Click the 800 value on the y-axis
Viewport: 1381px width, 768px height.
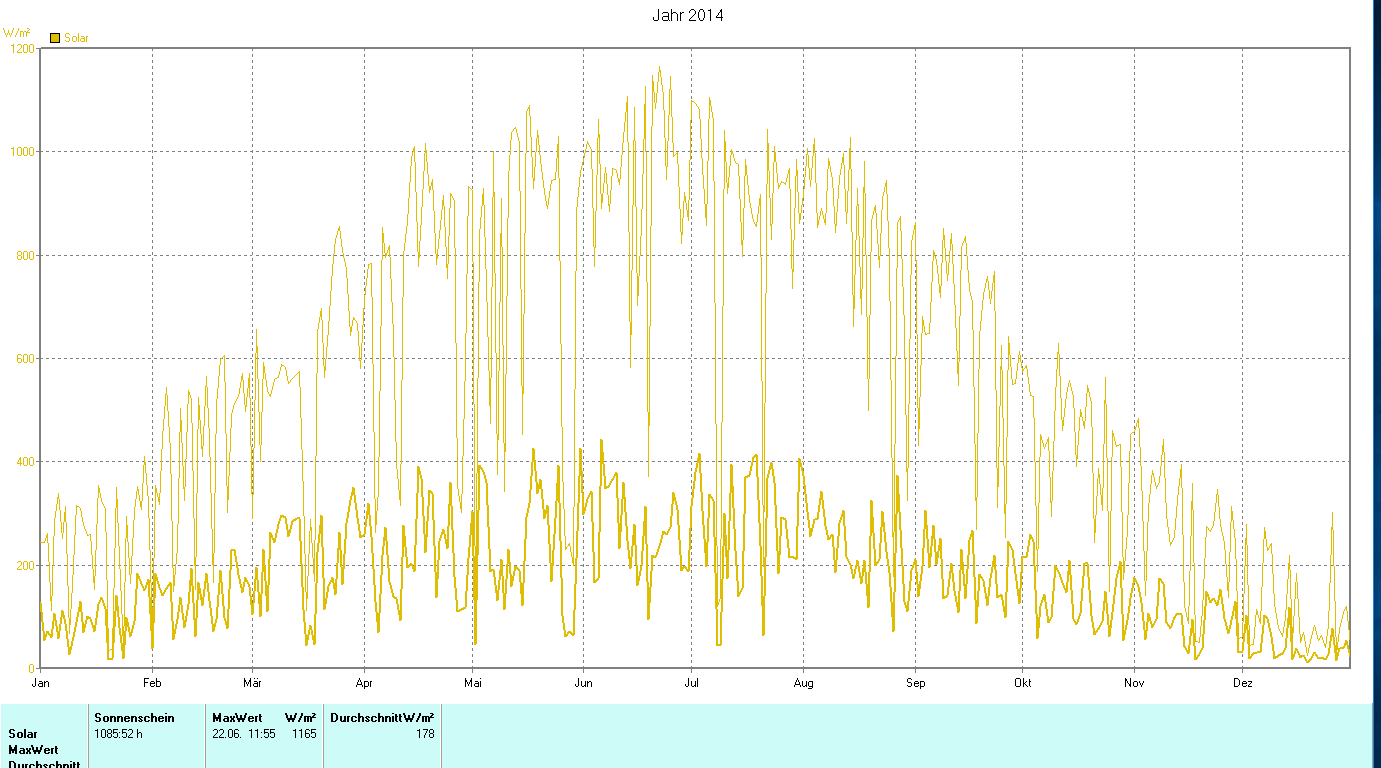click(x=24, y=255)
